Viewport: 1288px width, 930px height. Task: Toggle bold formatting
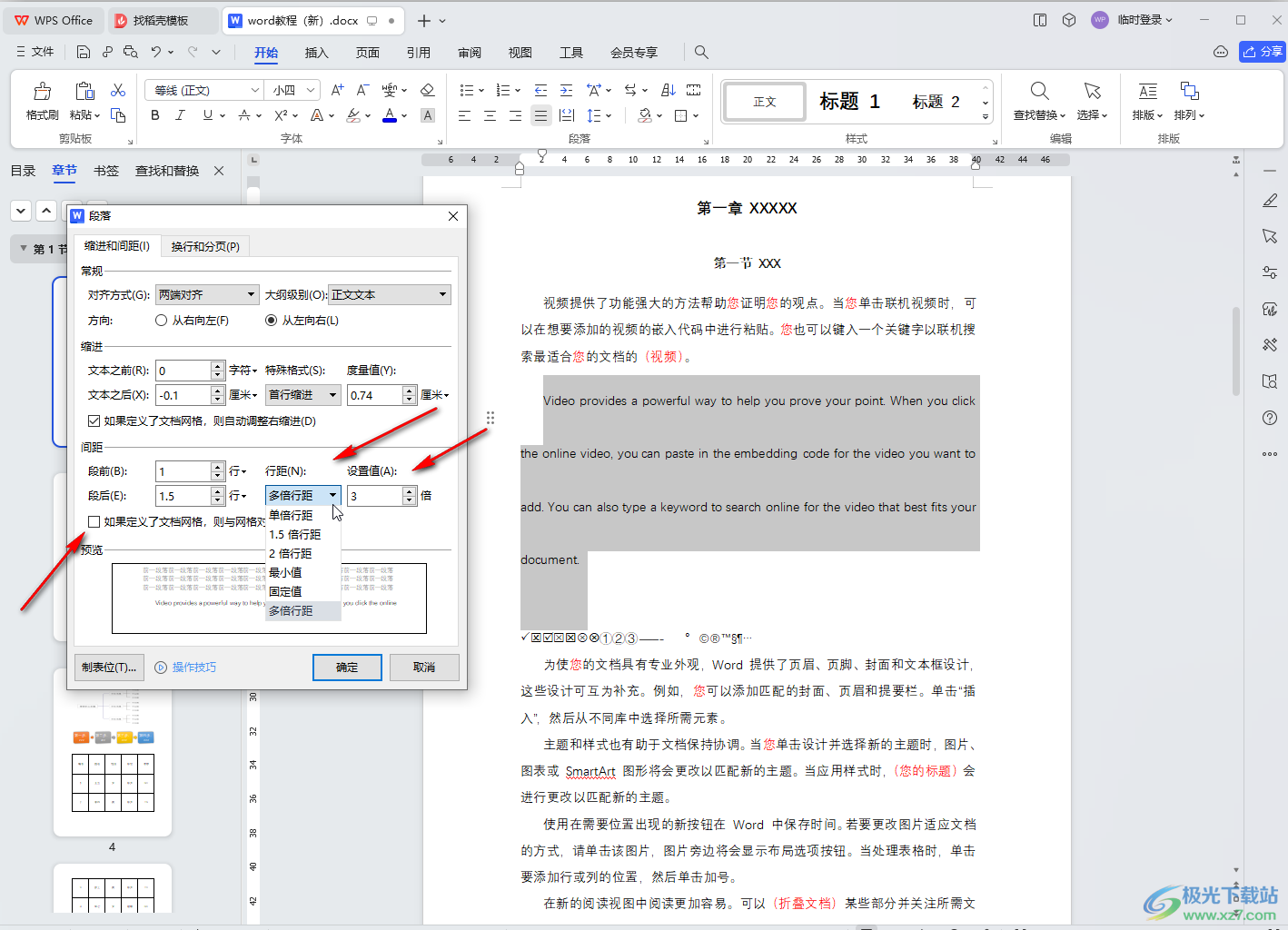tap(155, 115)
